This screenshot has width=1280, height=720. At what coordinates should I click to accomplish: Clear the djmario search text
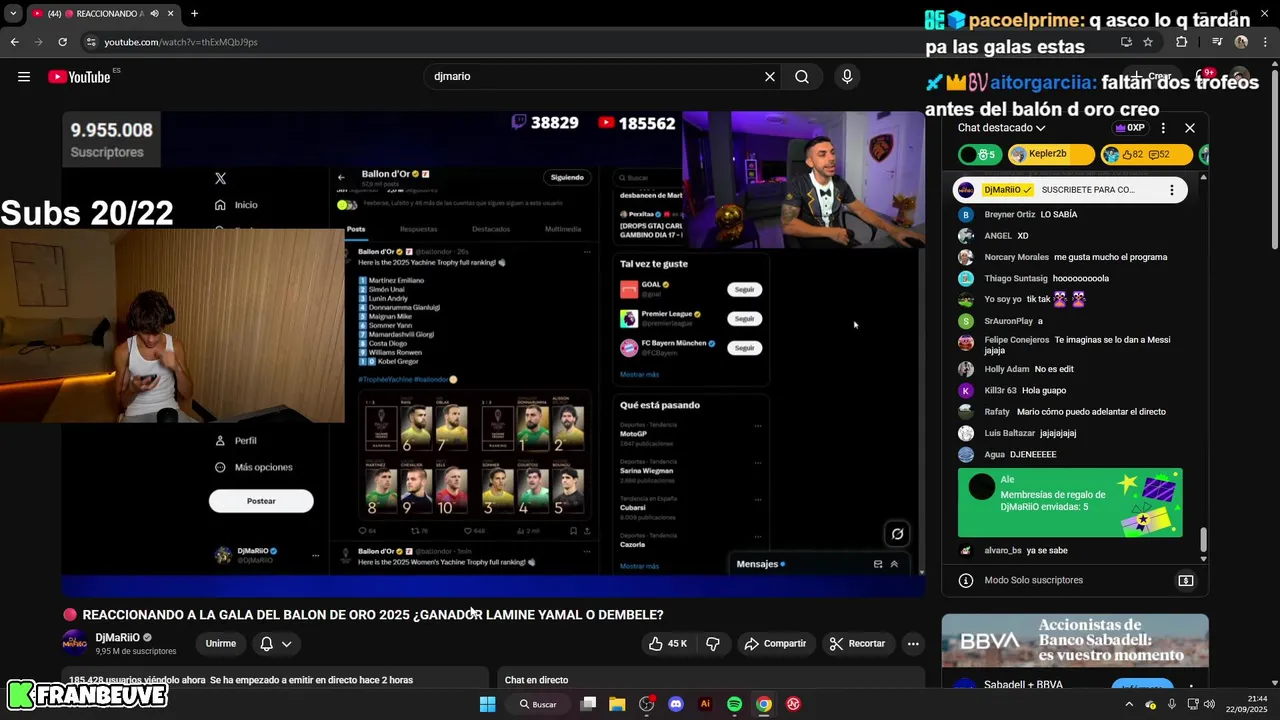point(770,77)
